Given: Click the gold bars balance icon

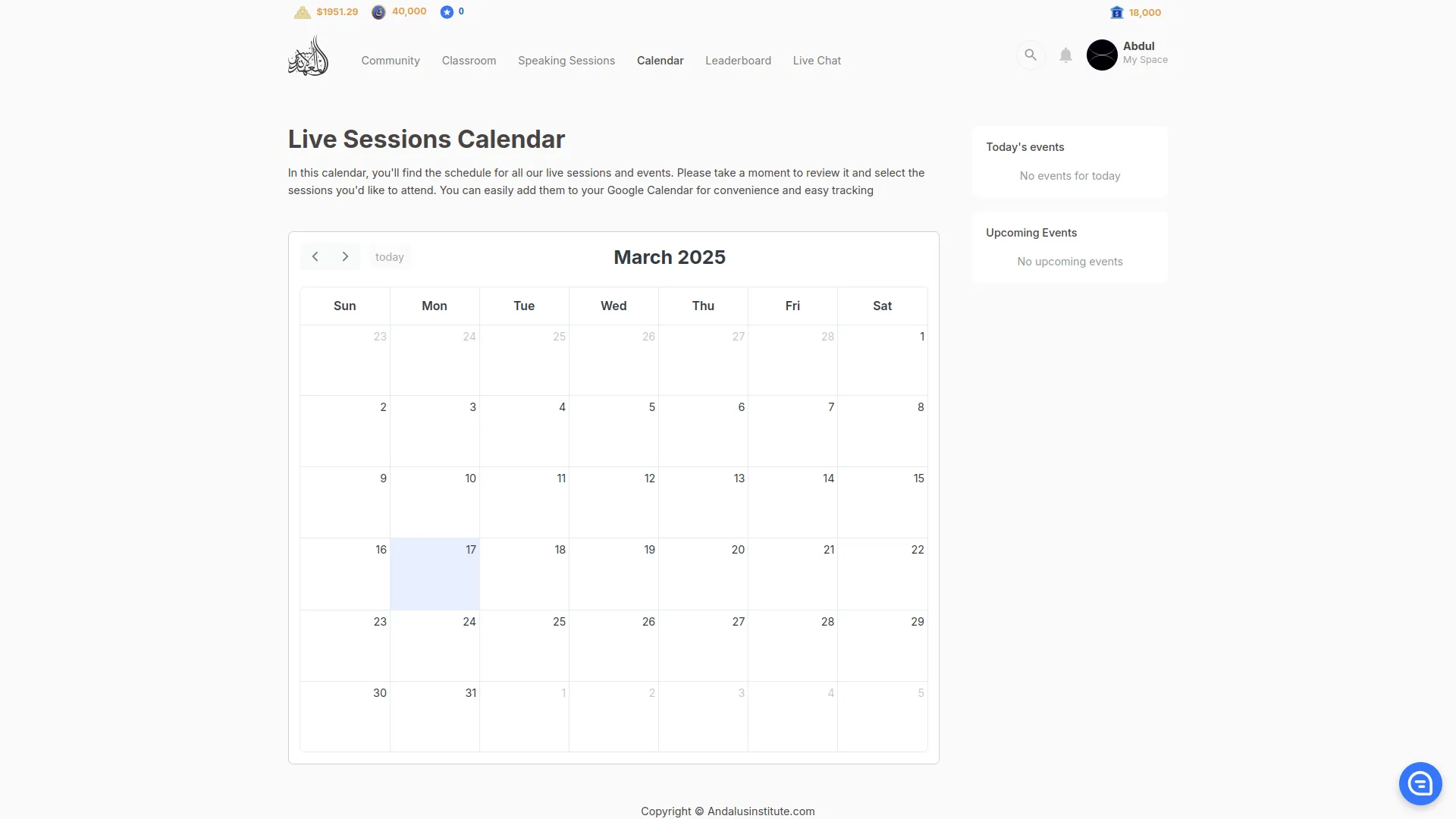Looking at the screenshot, I should tap(303, 12).
